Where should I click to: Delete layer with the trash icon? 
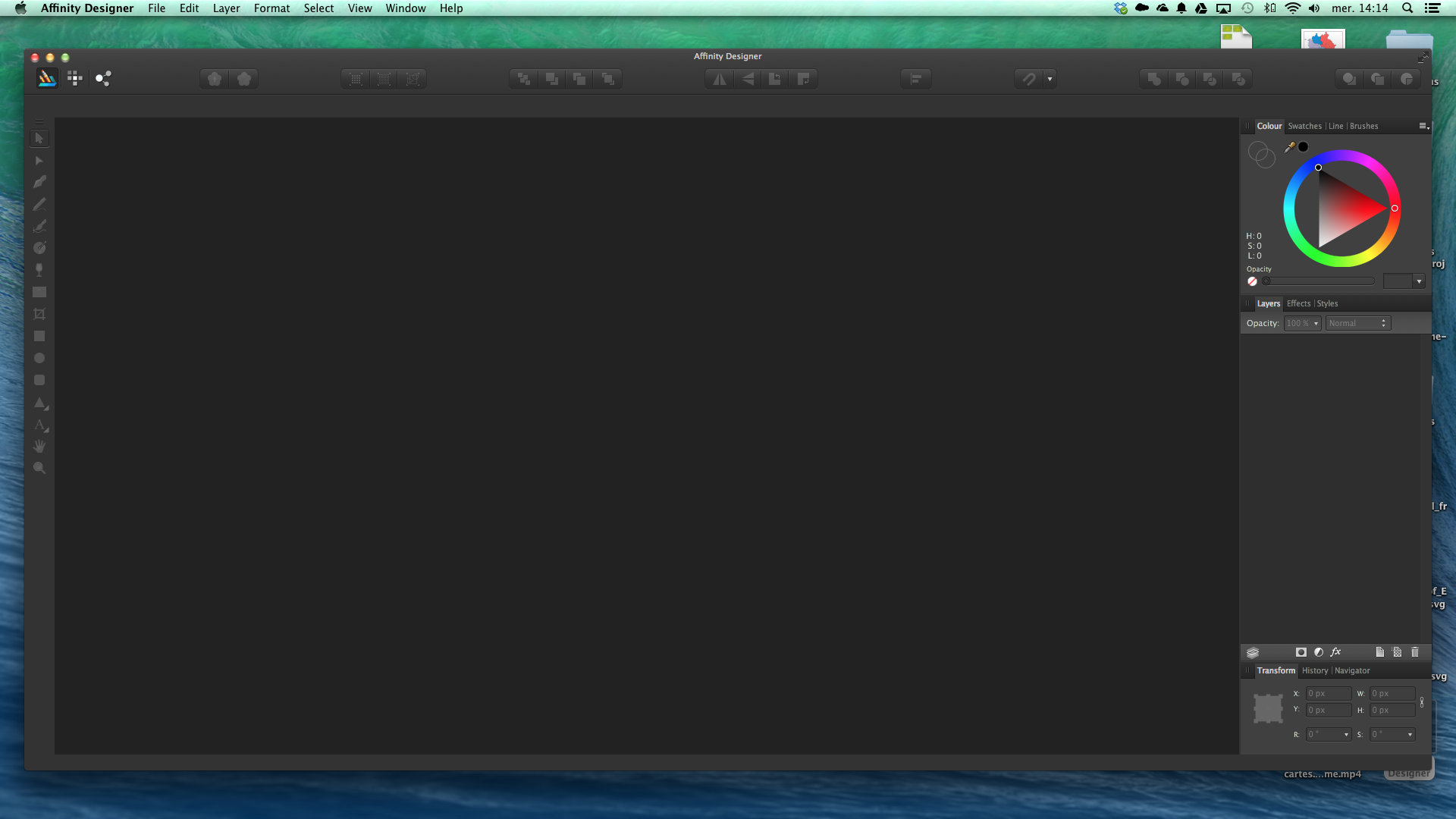coord(1415,652)
